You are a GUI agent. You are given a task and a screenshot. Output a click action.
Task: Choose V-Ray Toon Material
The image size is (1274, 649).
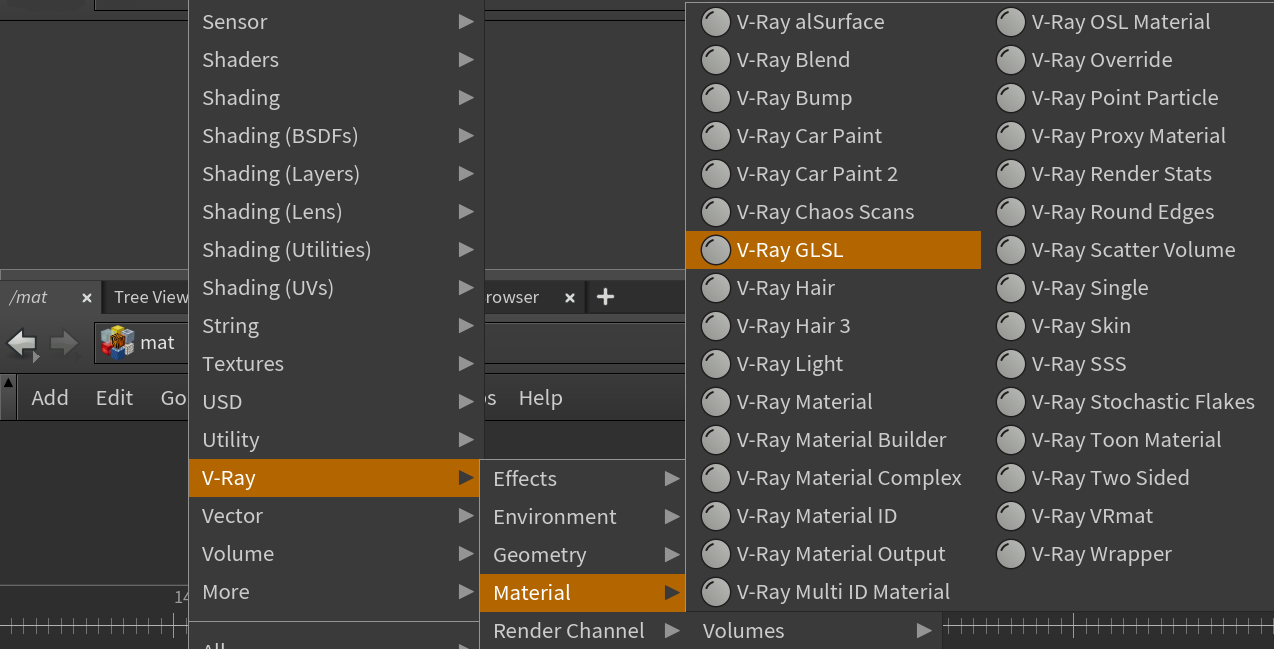[x=1127, y=440]
